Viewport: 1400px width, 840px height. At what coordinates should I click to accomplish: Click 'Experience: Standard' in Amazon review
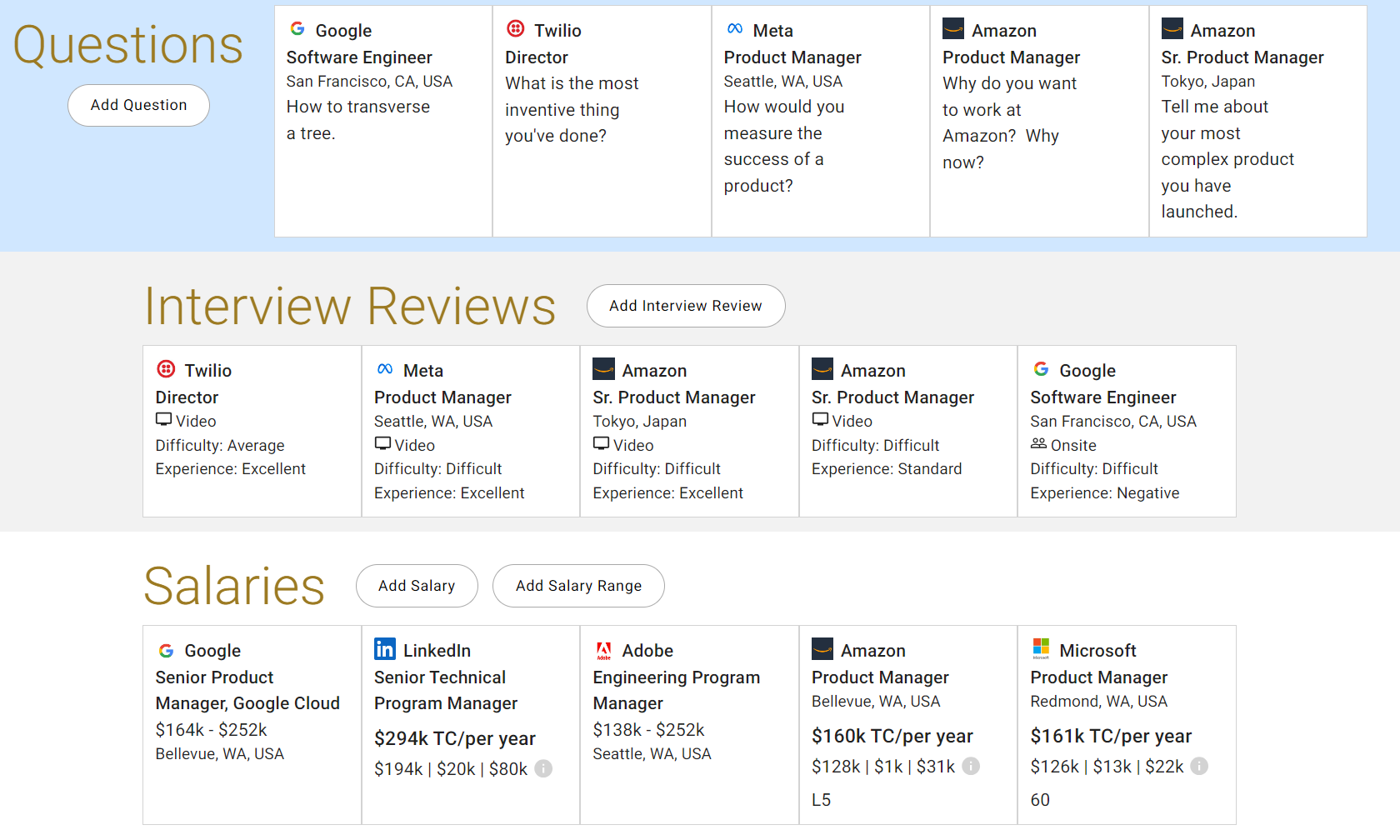pos(887,469)
